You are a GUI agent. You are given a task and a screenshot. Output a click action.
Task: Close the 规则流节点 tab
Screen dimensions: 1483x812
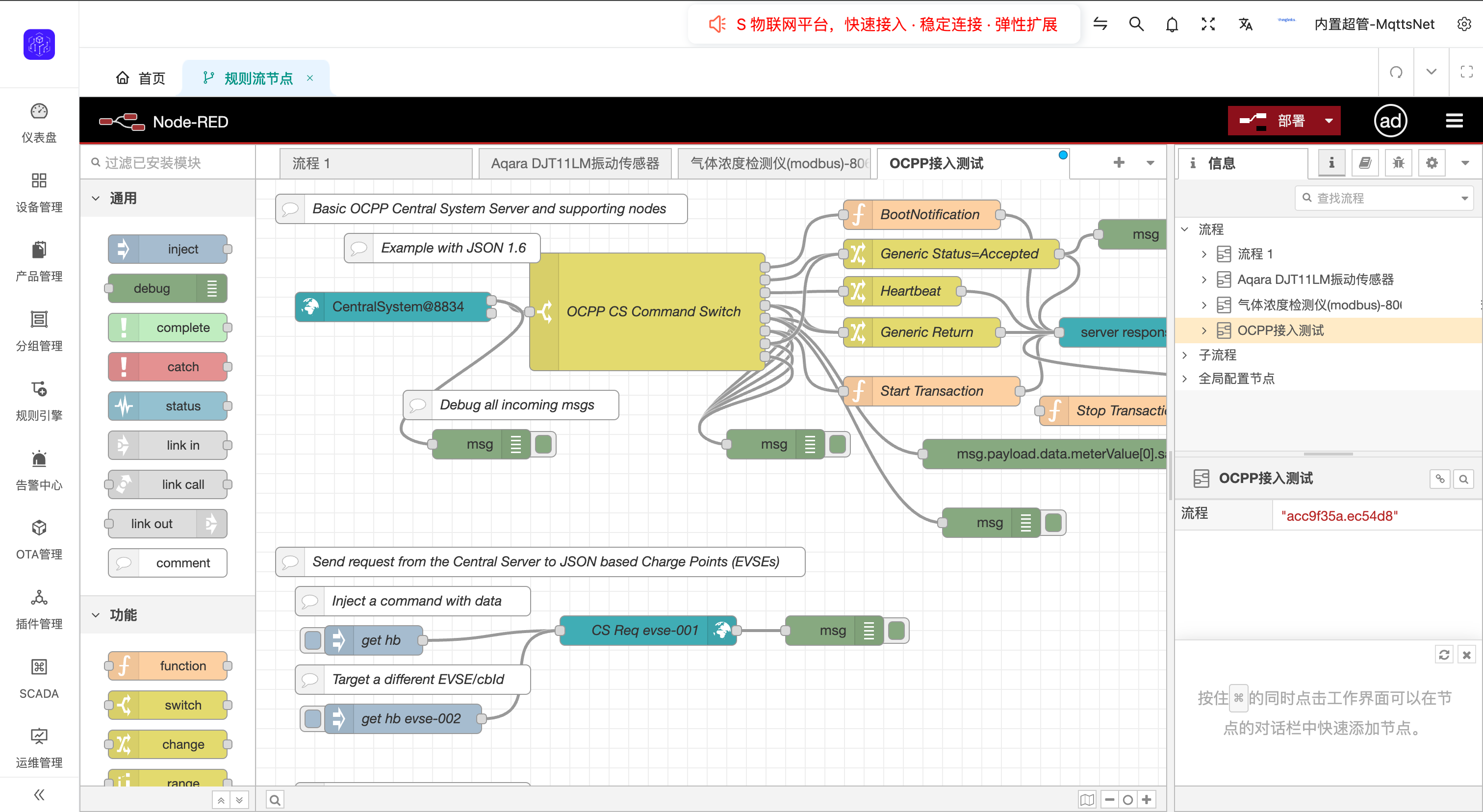click(310, 77)
